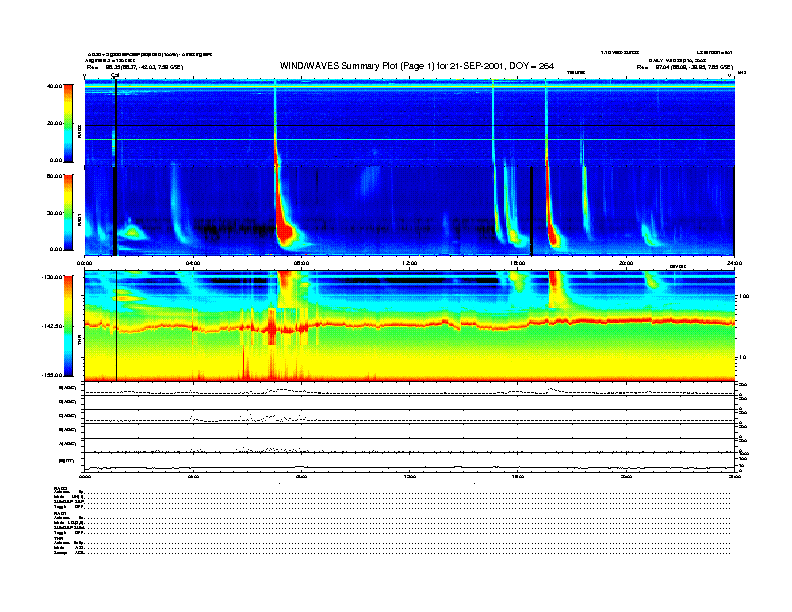792x612 pixels.
Task: Click the RAD1 color scale bar
Action: 68,212
